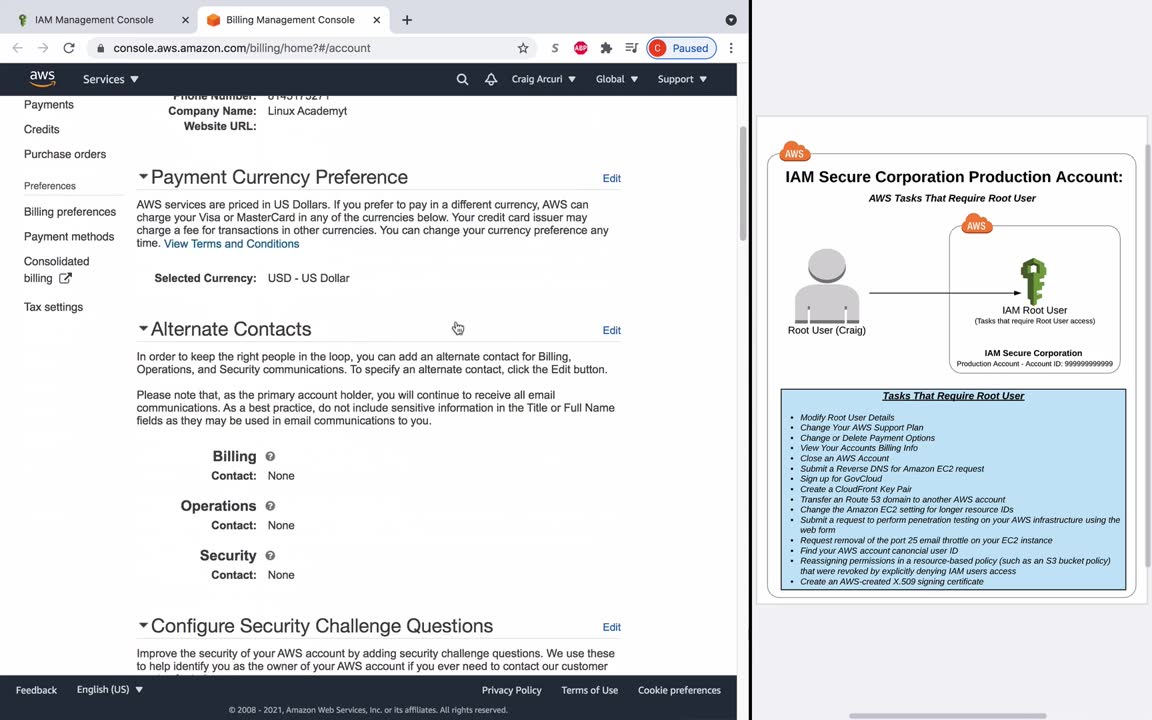This screenshot has height=720, width=1152.
Task: Open Payment methods in the sidebar
Action: pos(69,237)
